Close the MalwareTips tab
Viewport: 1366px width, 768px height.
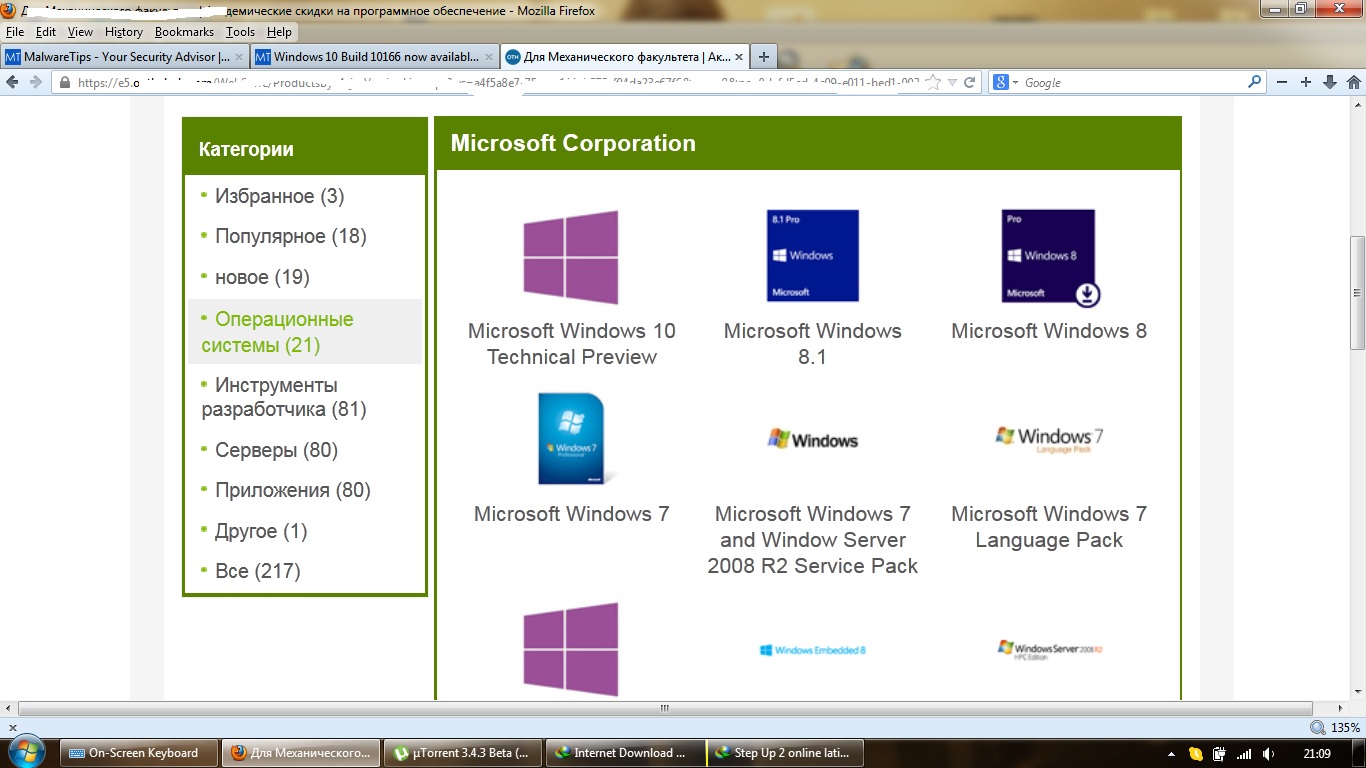tap(239, 57)
